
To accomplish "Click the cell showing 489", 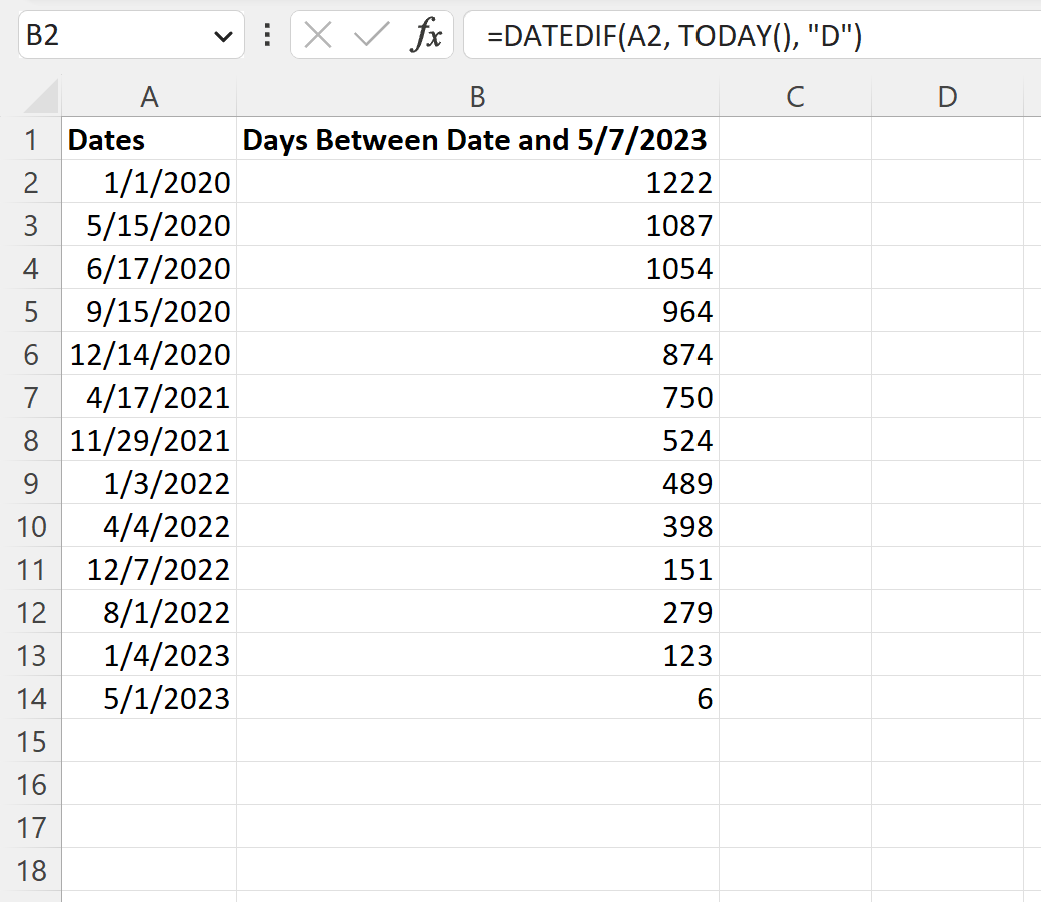I will click(478, 483).
